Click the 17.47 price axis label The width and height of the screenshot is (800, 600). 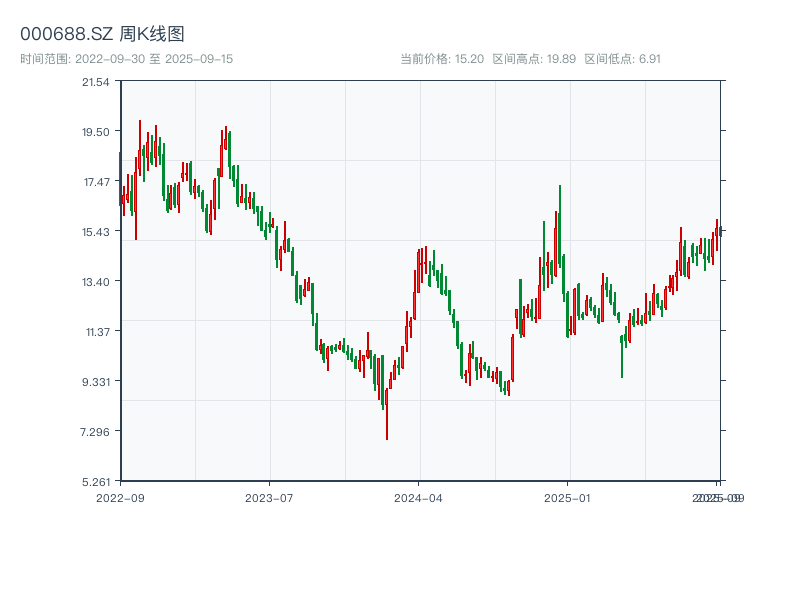(x=96, y=181)
